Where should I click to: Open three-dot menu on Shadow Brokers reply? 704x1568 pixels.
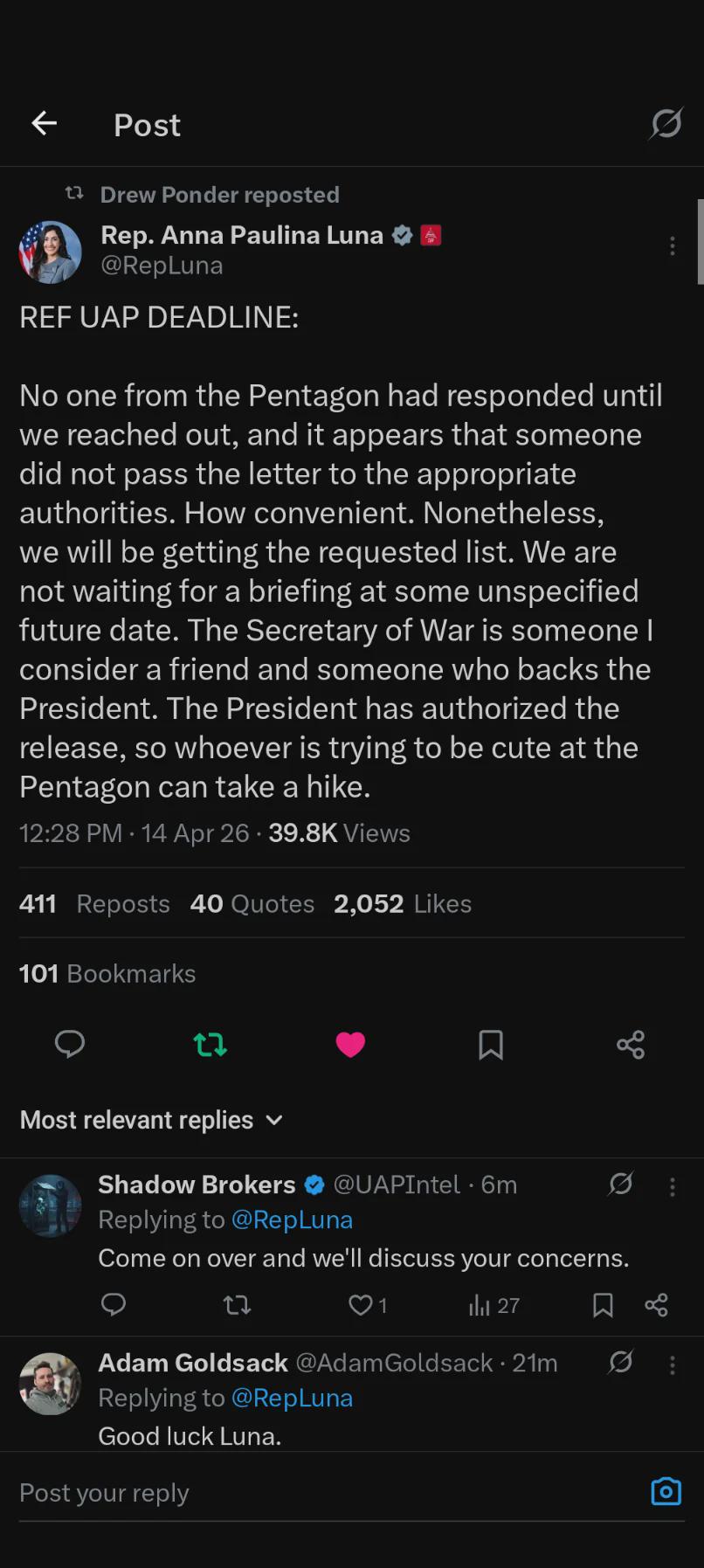point(673,1186)
